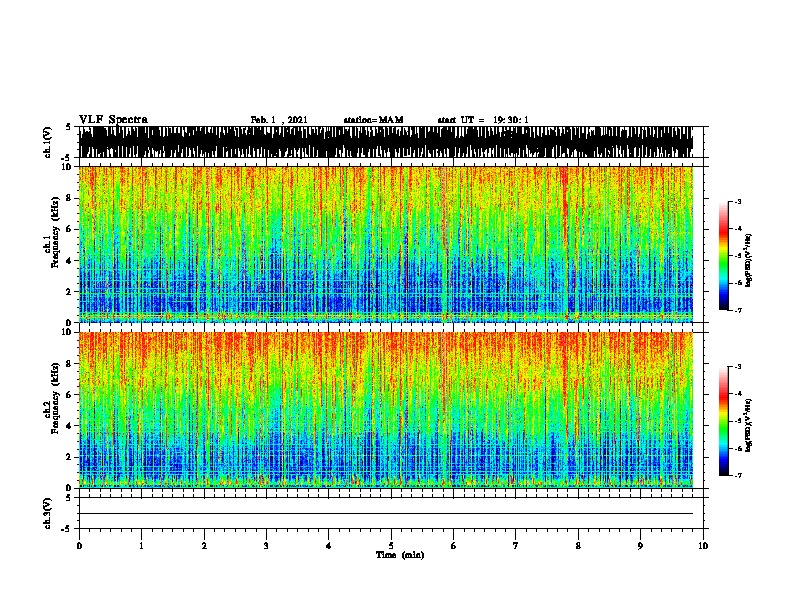Click the "VLF Spectra" plot title
The image size is (792, 612).
tap(113, 120)
